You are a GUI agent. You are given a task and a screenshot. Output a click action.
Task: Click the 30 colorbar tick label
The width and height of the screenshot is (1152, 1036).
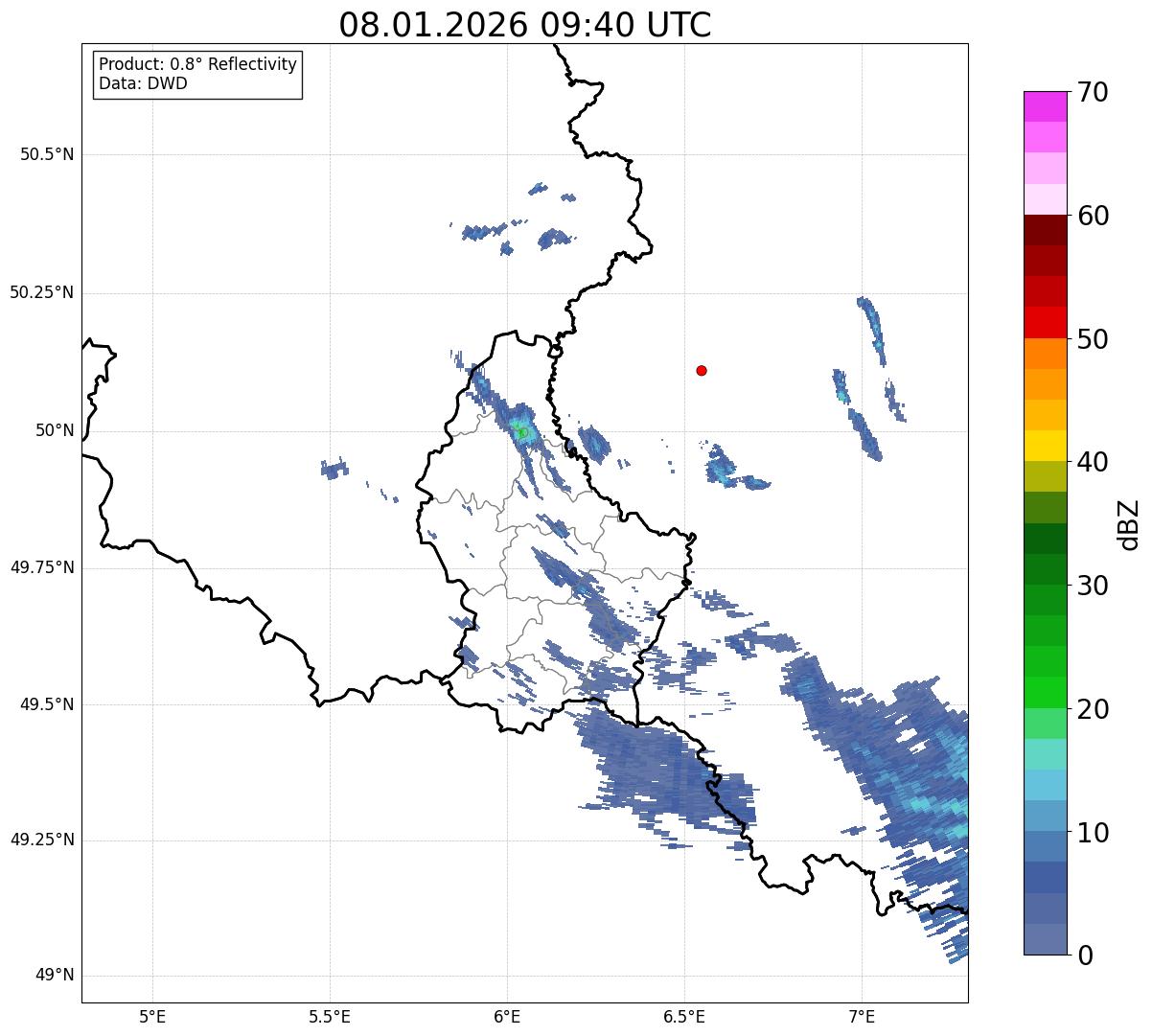(1093, 586)
